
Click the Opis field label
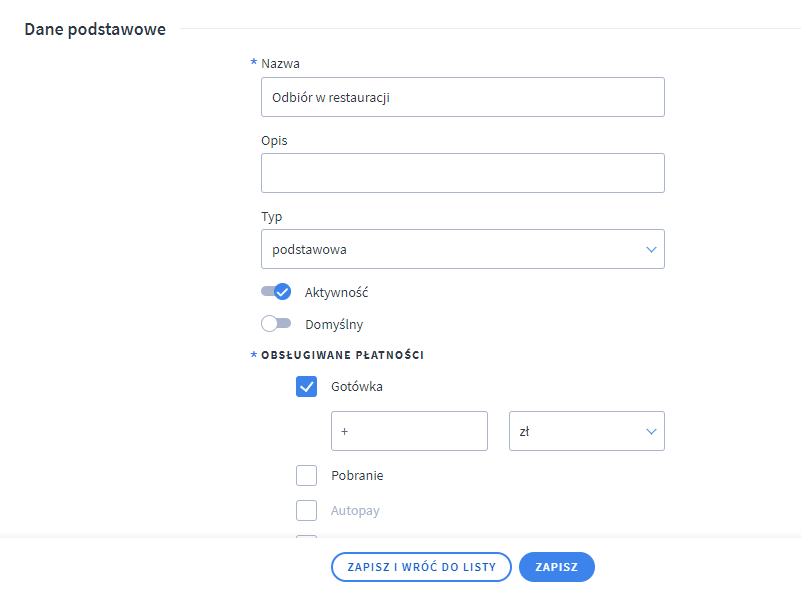[x=274, y=140]
